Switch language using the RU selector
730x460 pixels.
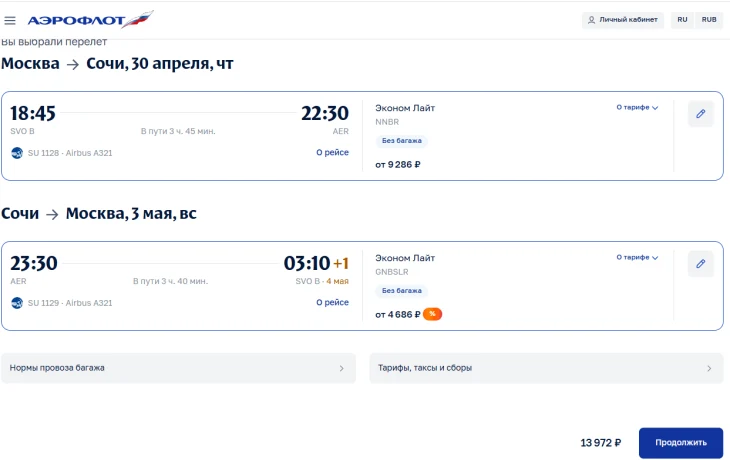click(x=682, y=20)
